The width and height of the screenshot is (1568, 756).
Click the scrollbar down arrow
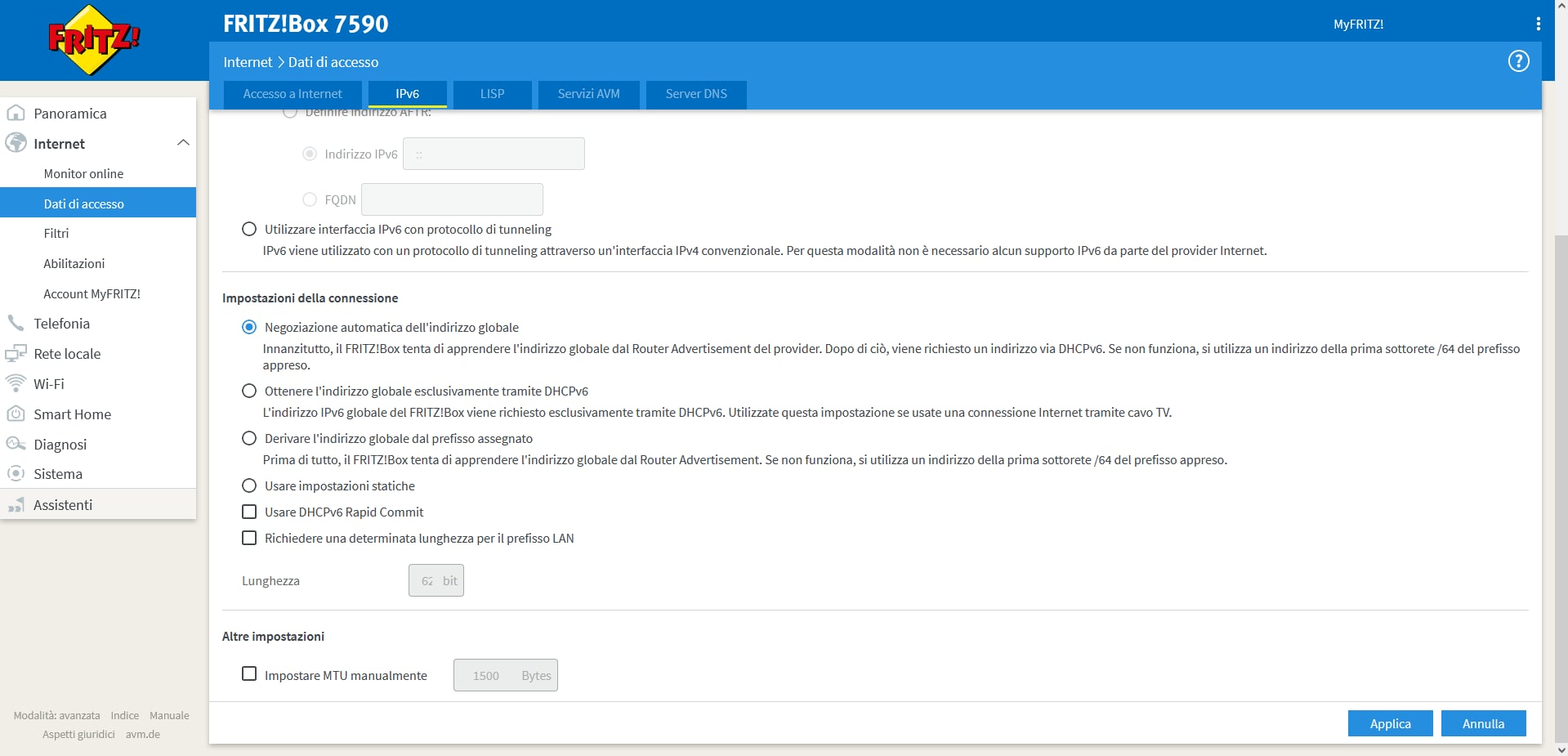pos(1561,749)
